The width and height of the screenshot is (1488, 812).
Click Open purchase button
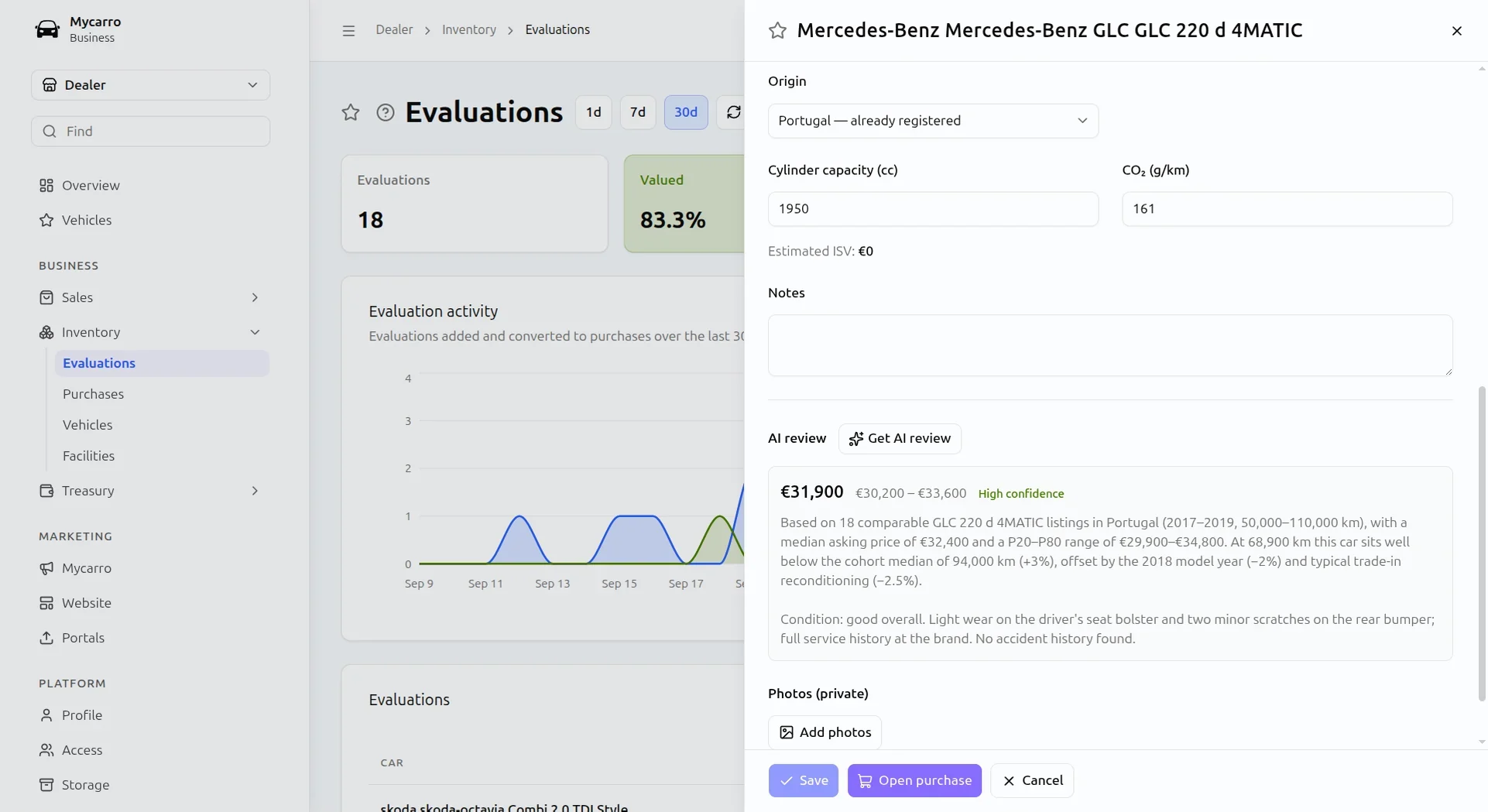point(914,780)
